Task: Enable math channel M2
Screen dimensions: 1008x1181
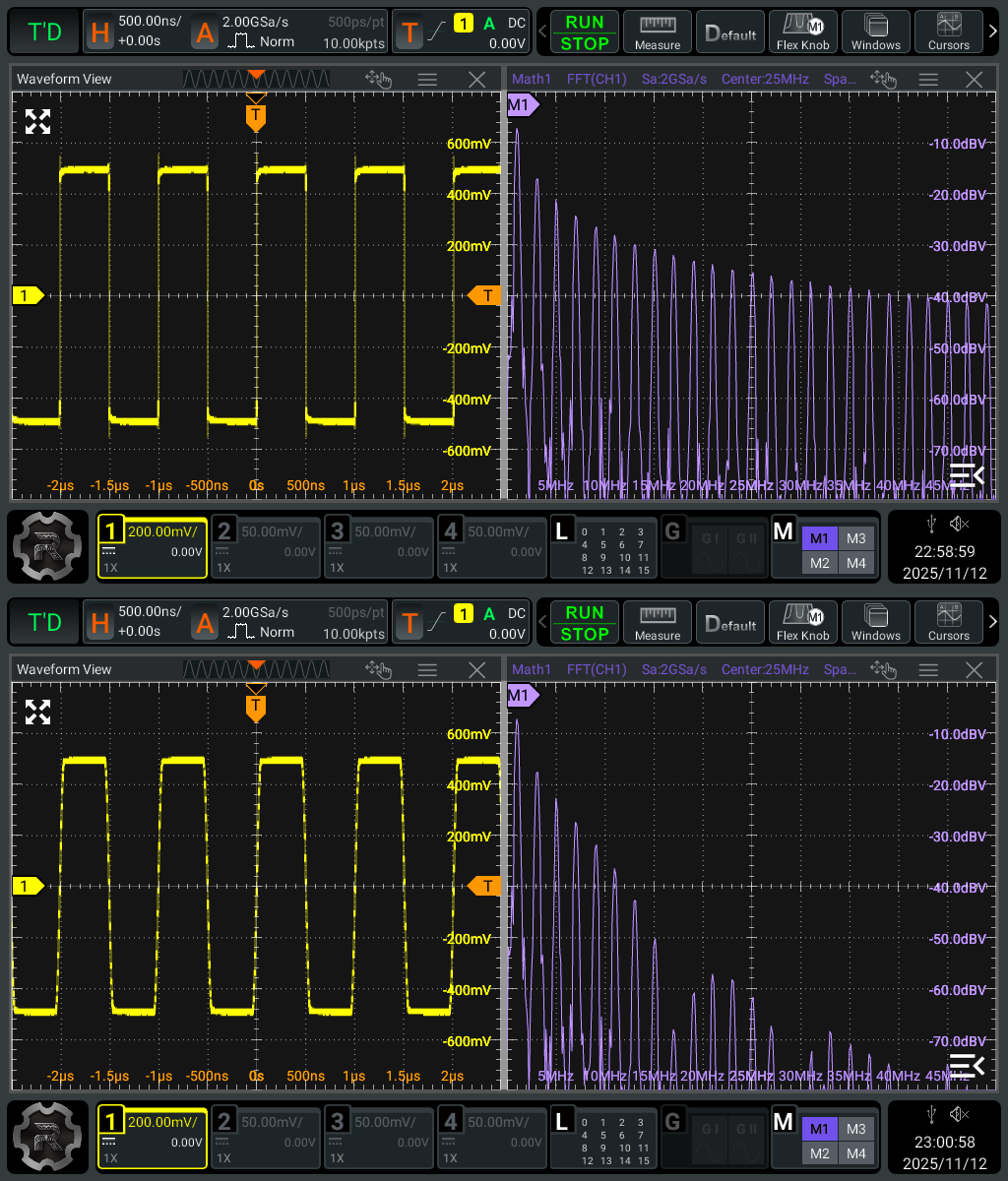Action: [819, 563]
